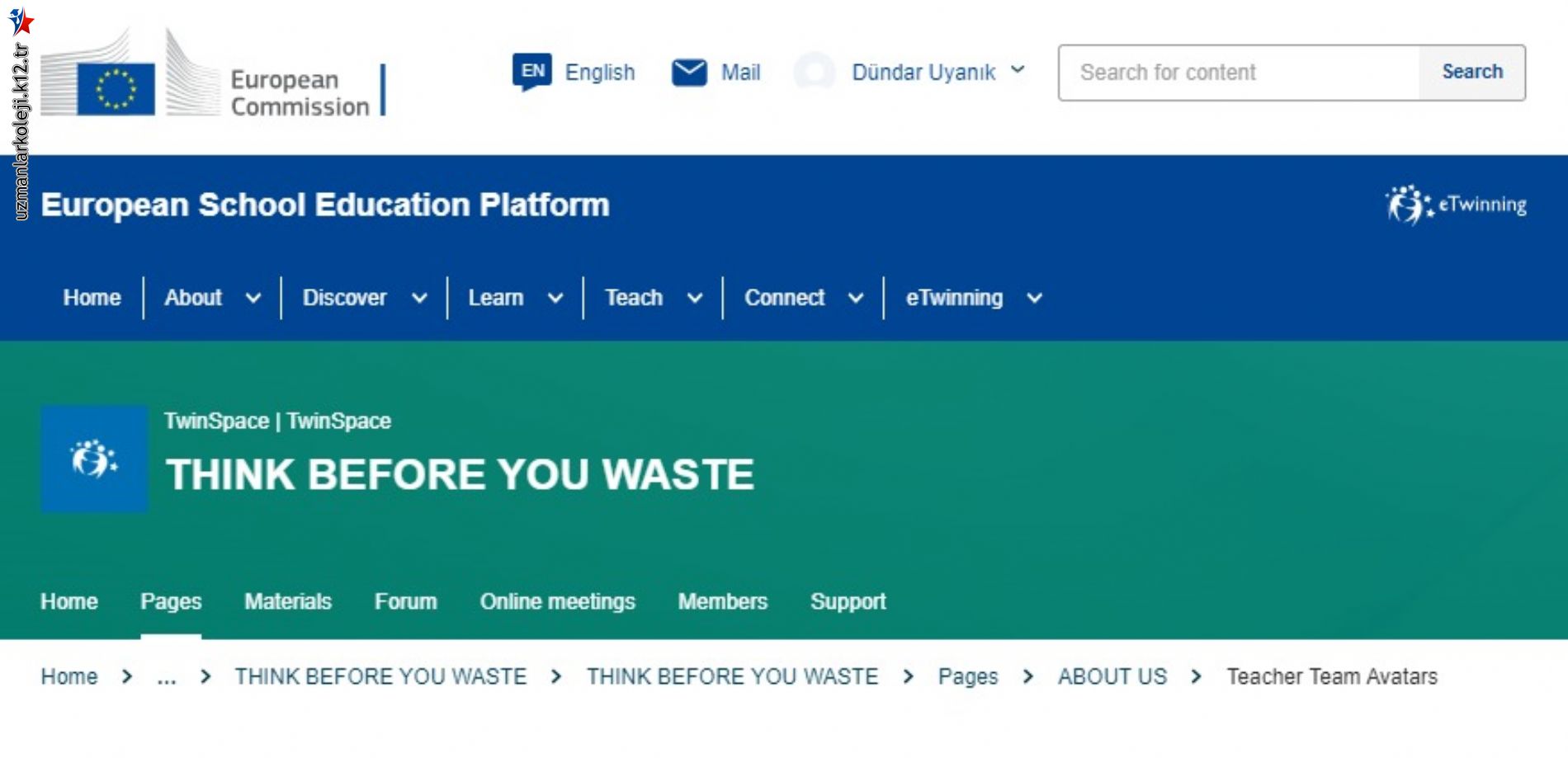Open the Discover menu item
1568x758 pixels.
[344, 298]
